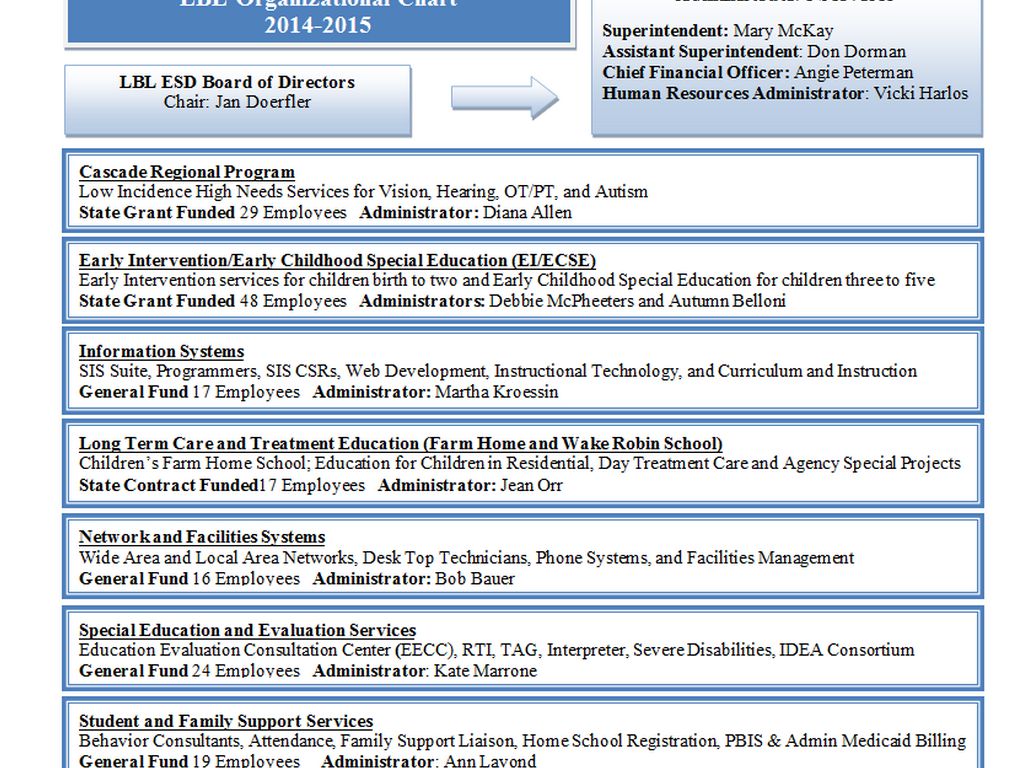Click the Early Intervention/Early Childhood Special Education heading
1024x768 pixels.
(337, 261)
